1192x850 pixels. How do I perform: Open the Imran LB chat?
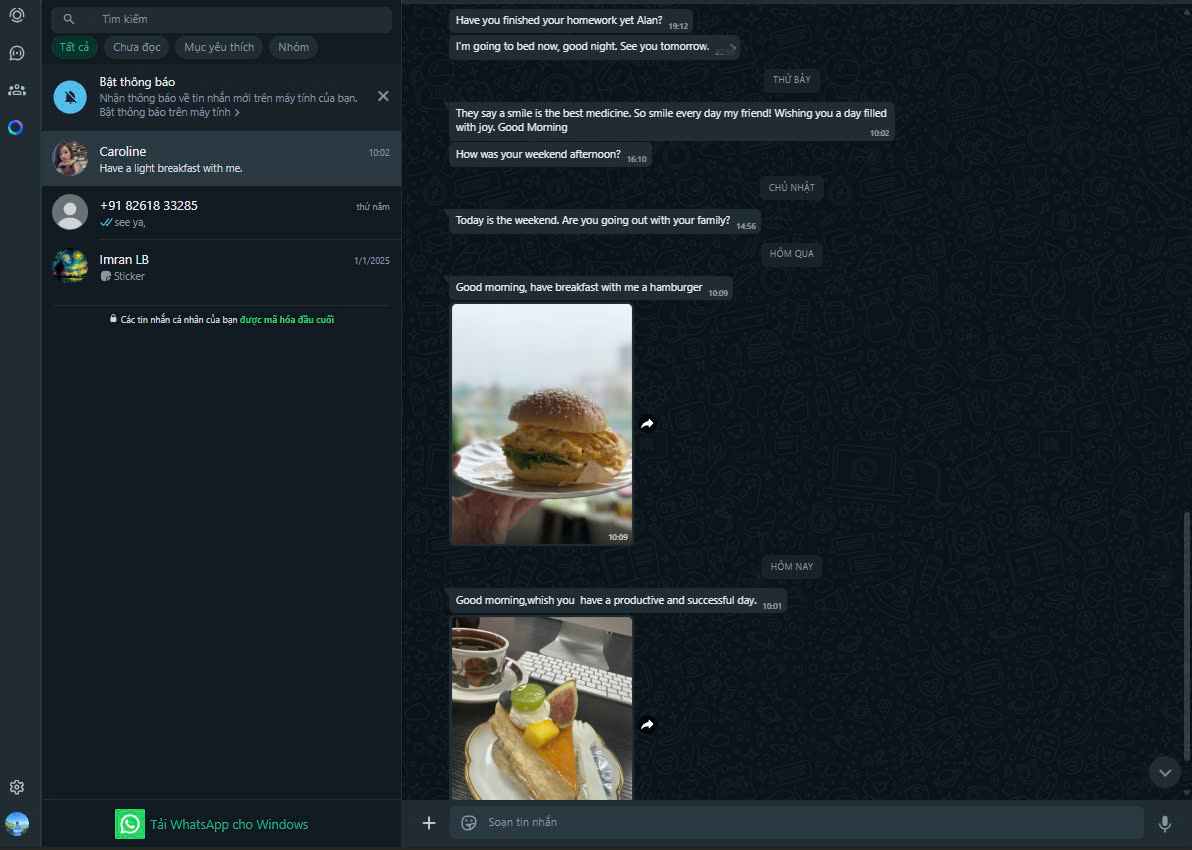click(220, 267)
